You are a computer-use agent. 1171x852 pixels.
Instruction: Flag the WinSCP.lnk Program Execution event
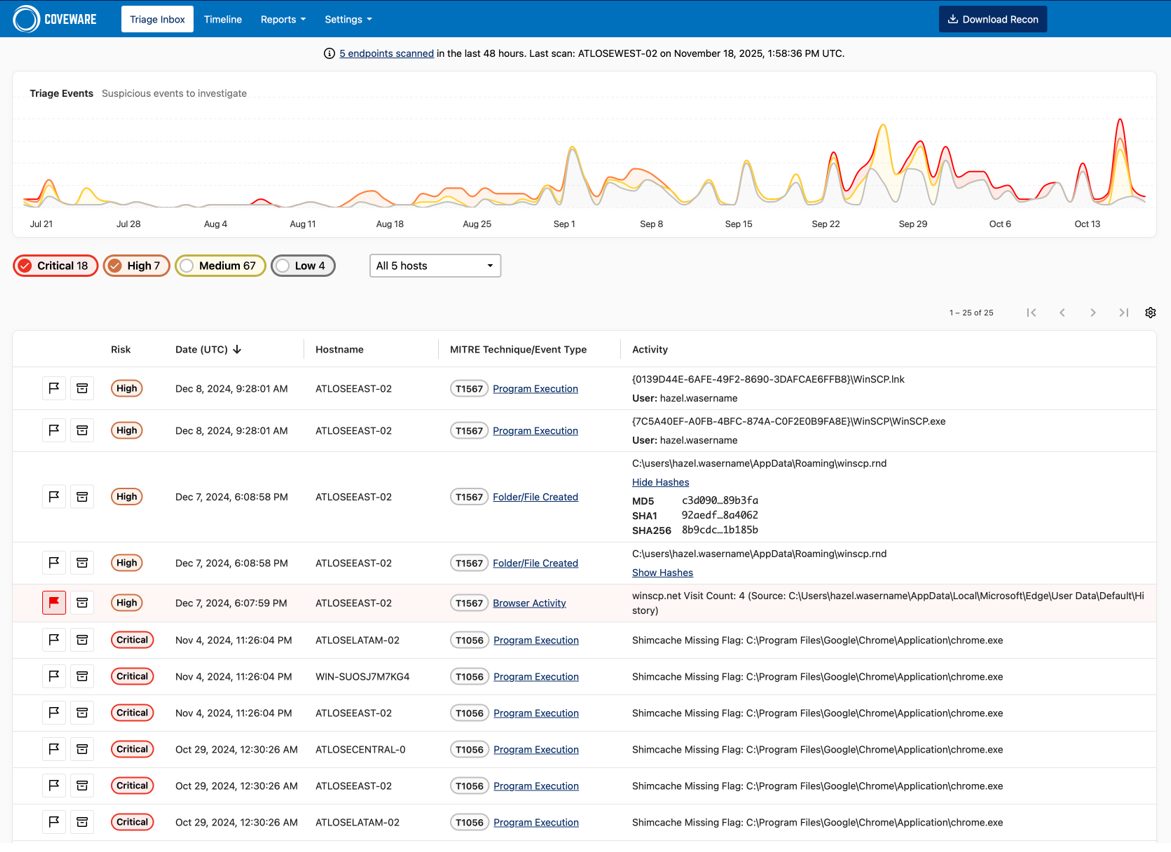[54, 388]
